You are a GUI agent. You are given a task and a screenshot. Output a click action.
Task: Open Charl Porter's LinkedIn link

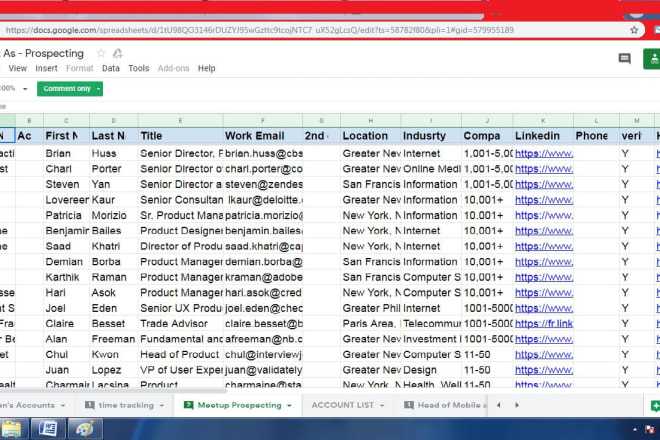click(543, 169)
